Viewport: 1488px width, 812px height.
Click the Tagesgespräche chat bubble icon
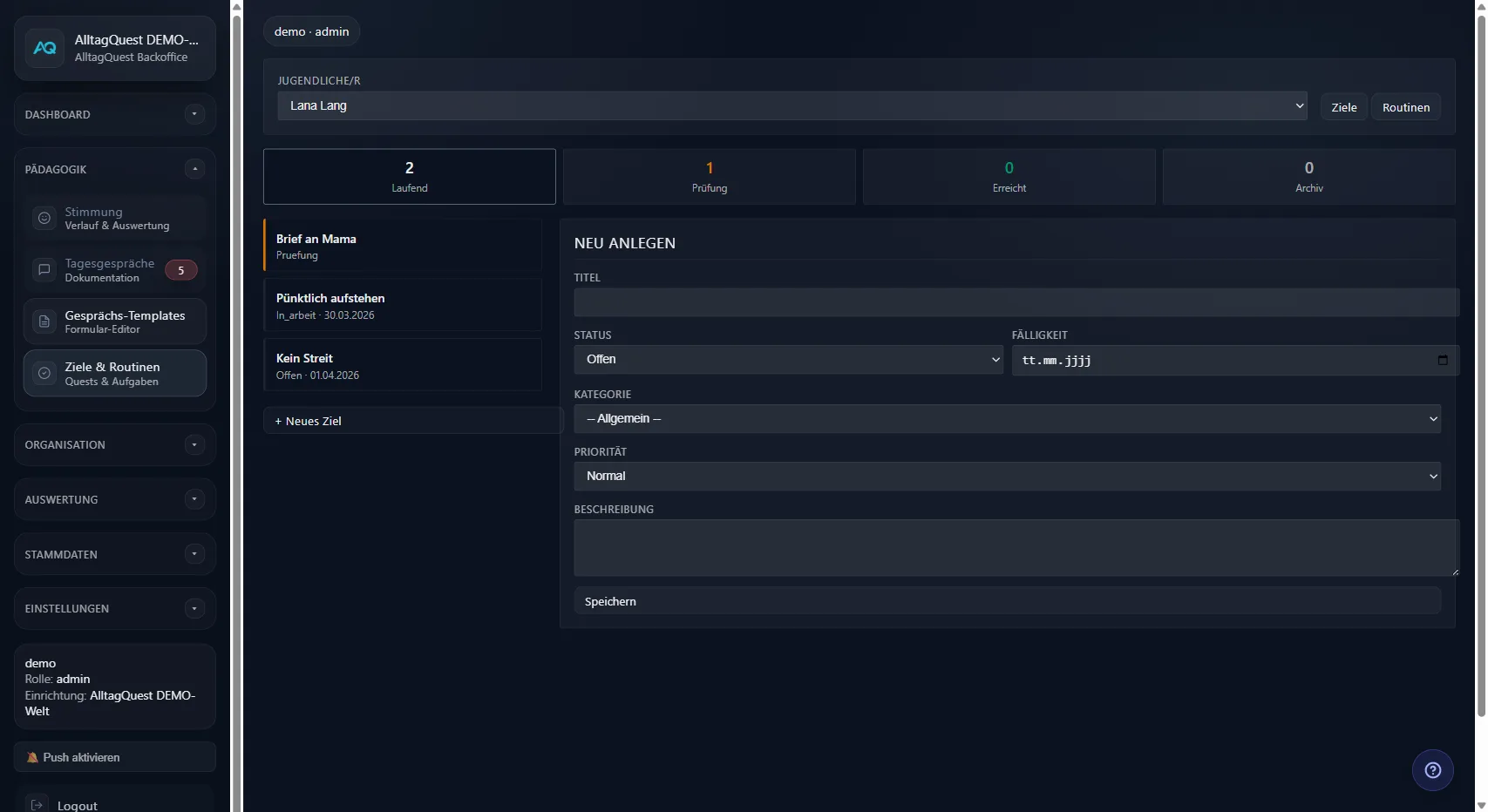[44, 270]
